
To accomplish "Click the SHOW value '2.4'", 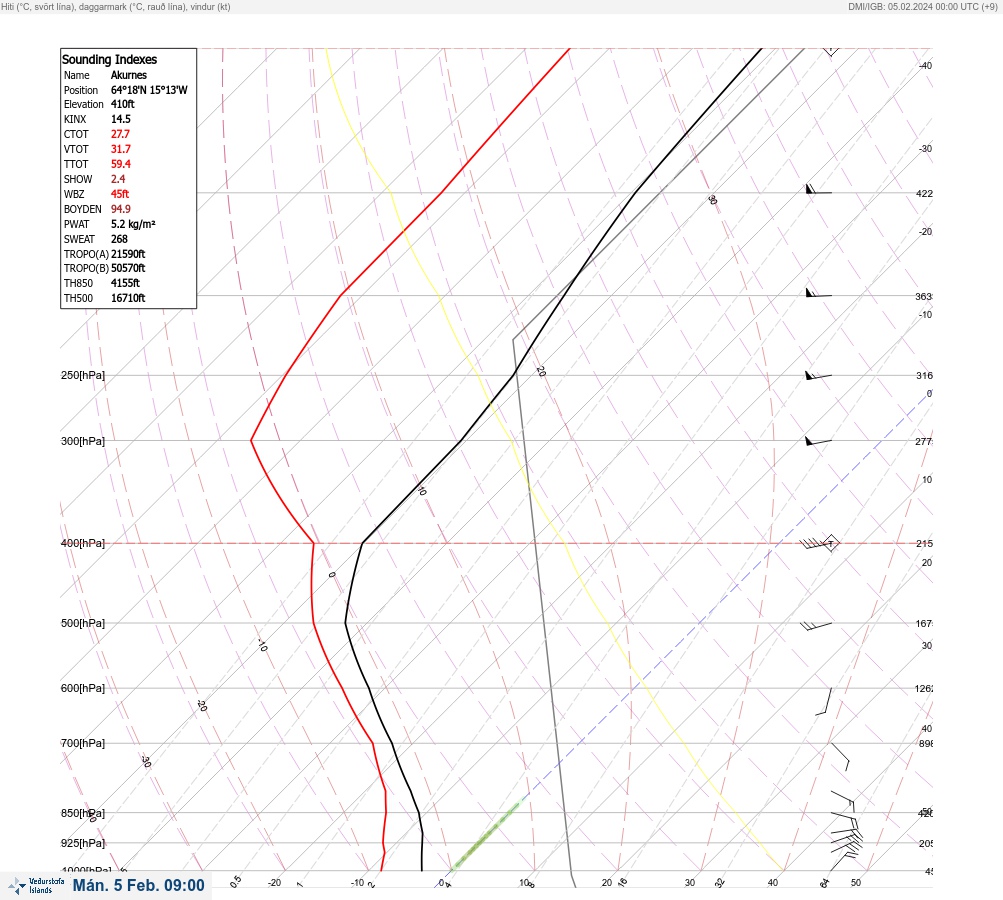I will [118, 179].
